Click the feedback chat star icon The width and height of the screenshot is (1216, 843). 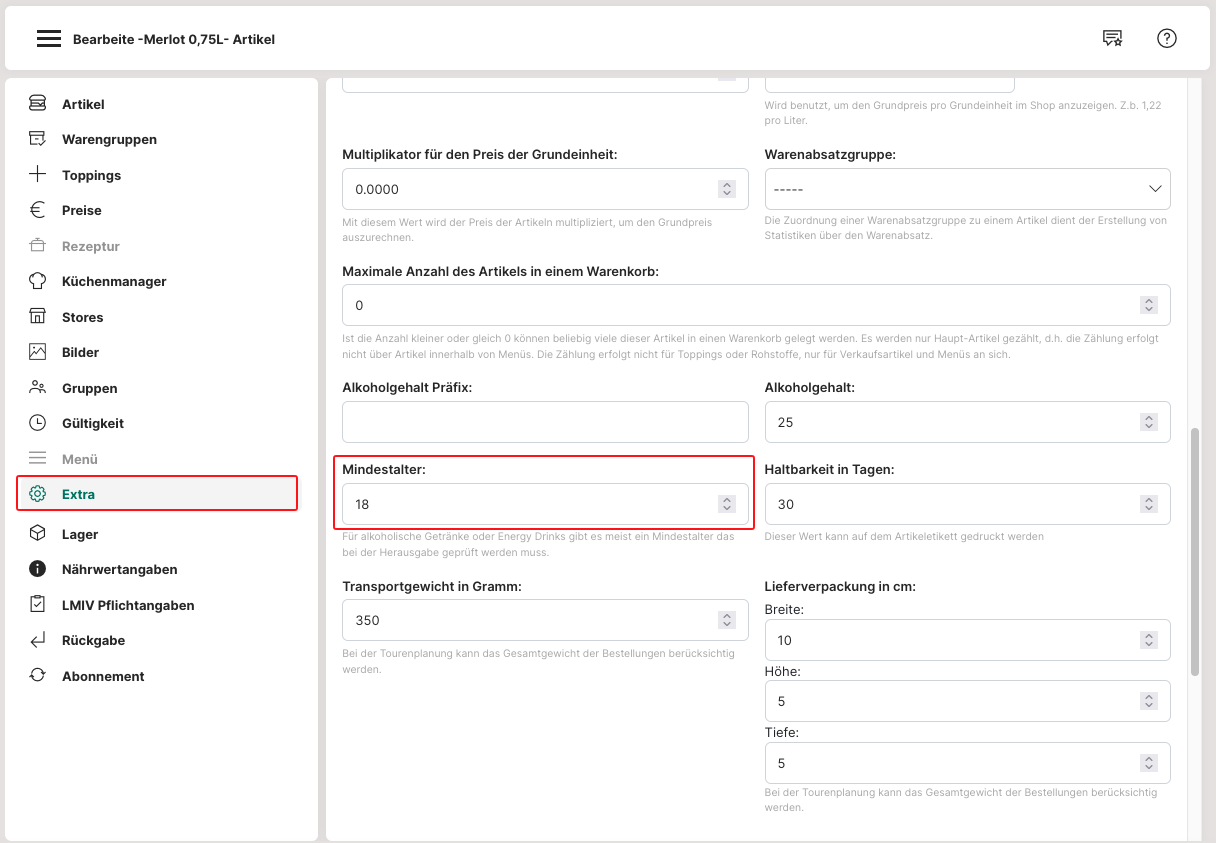pos(1112,38)
